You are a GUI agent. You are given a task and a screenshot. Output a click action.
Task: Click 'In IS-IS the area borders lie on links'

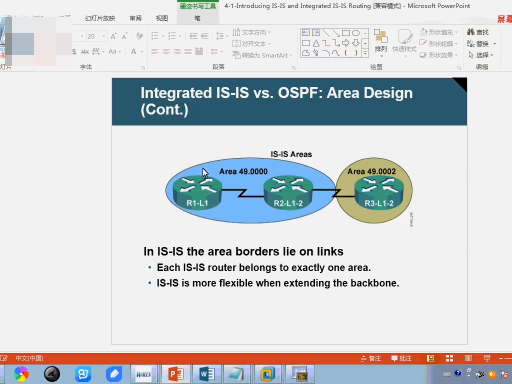(243, 251)
